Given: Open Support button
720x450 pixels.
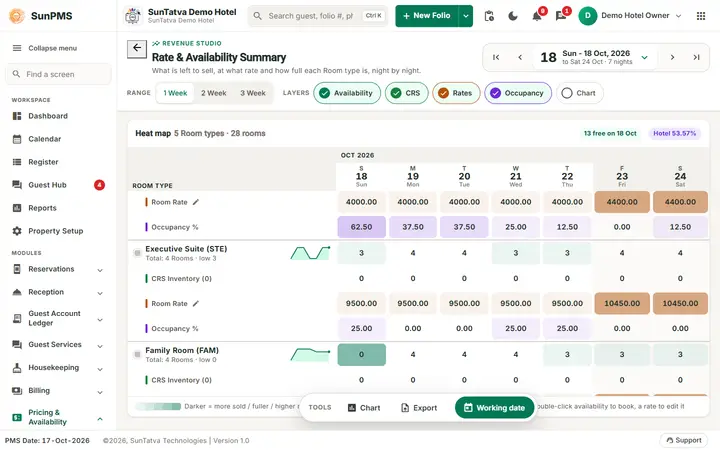Looking at the screenshot, I should tap(684, 440).
